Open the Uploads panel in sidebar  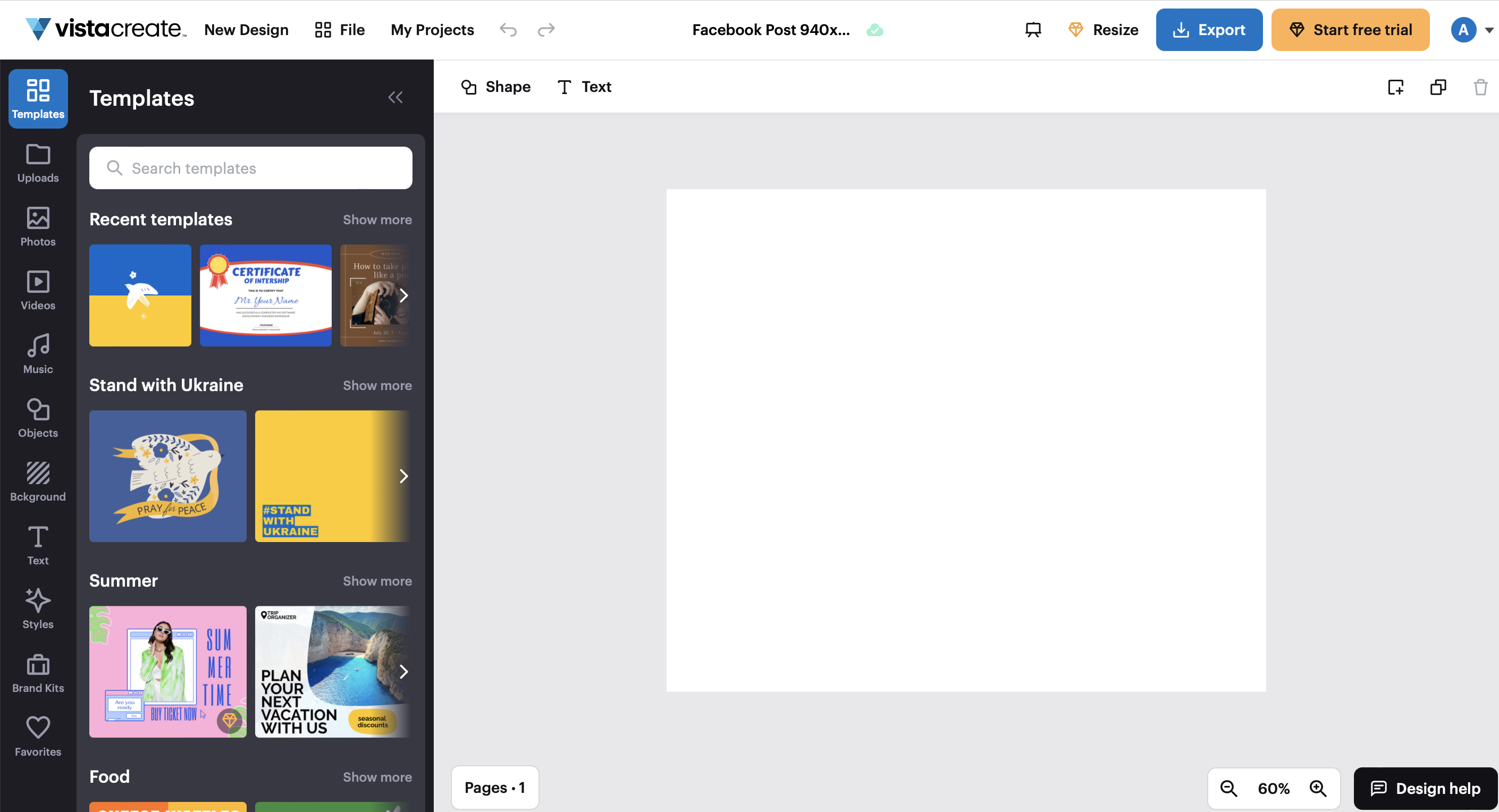pos(38,164)
